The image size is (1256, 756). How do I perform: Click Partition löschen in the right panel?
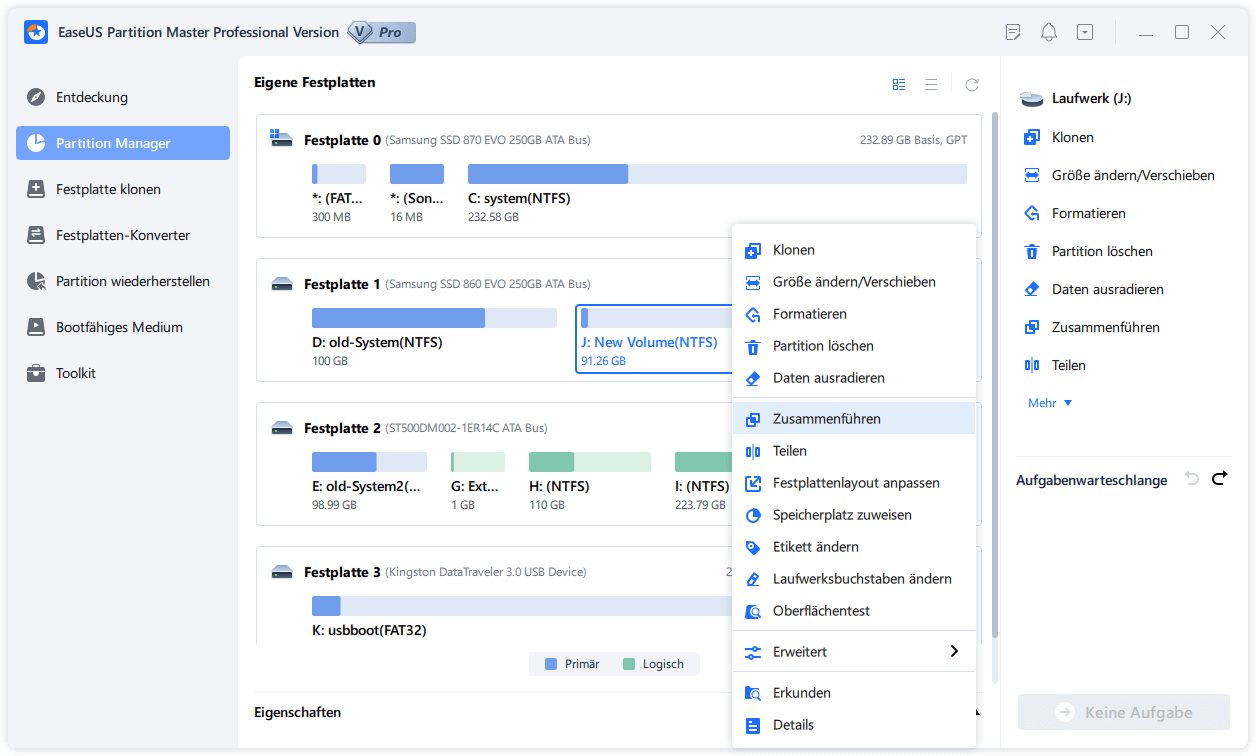[x=1088, y=251]
